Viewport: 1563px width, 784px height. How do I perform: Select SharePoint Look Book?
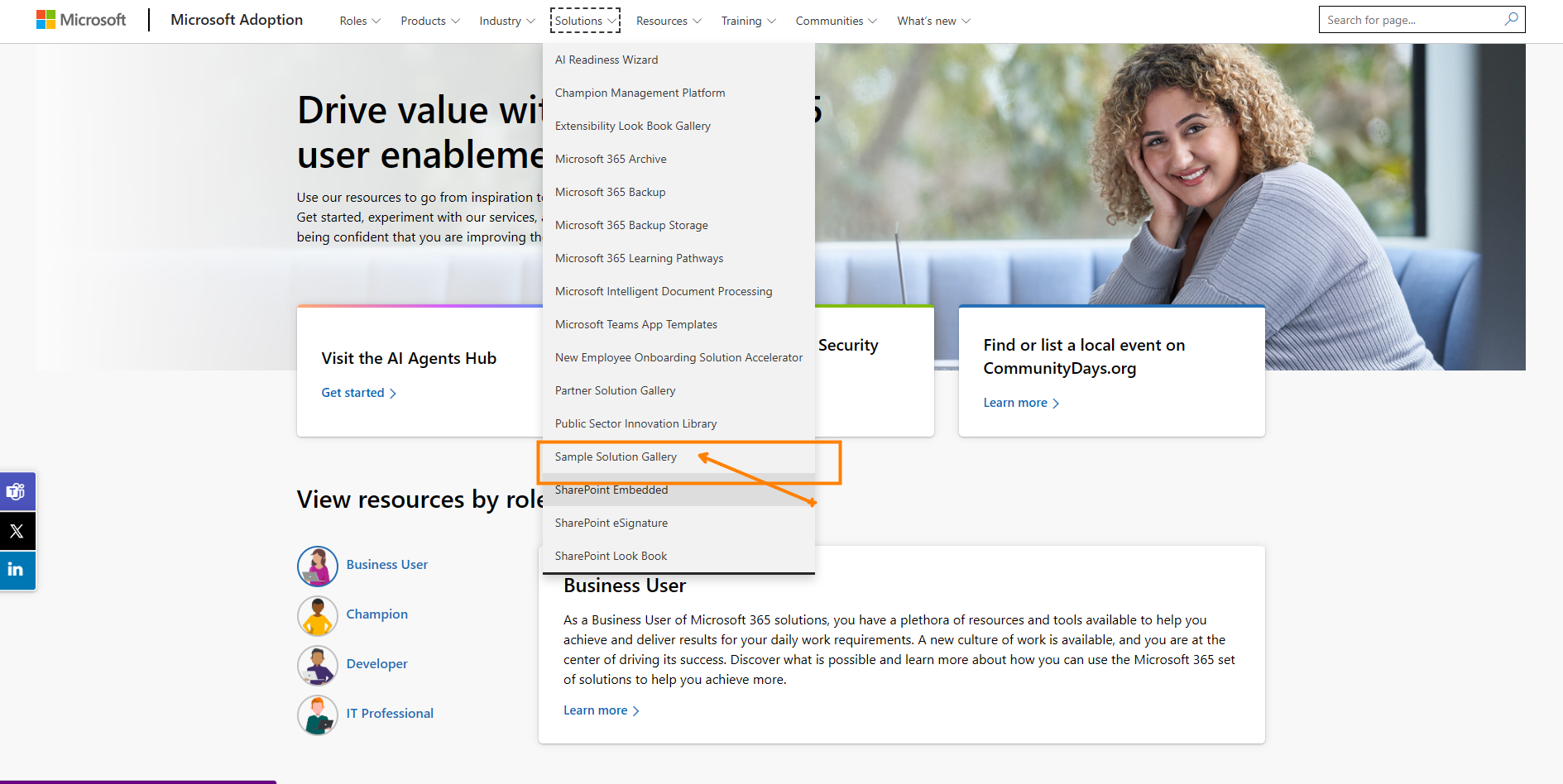point(678,556)
